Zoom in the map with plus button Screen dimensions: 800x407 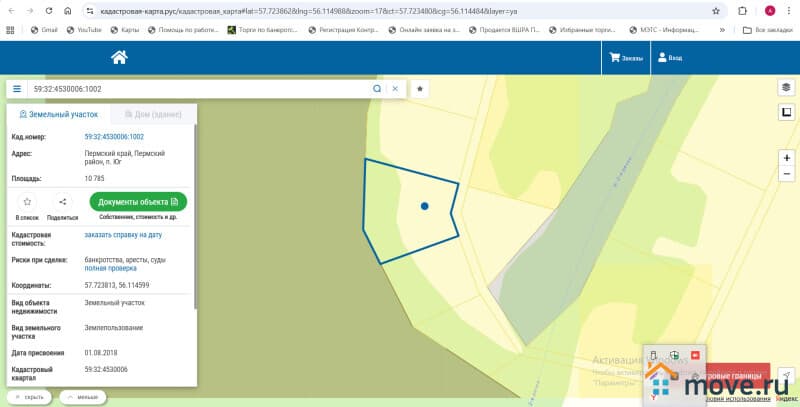(786, 158)
